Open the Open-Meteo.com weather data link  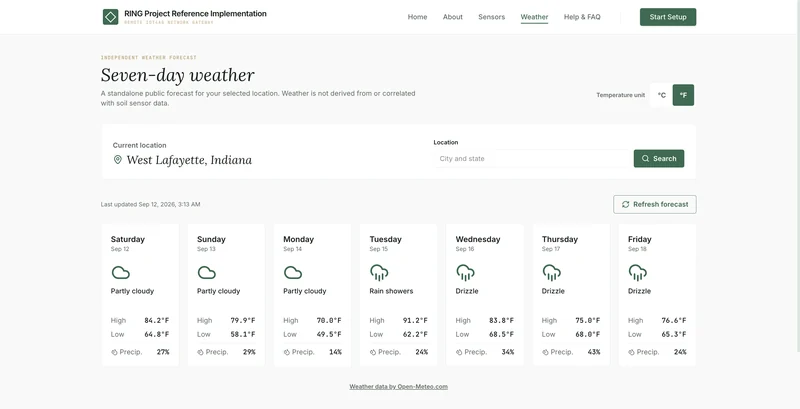(398, 387)
